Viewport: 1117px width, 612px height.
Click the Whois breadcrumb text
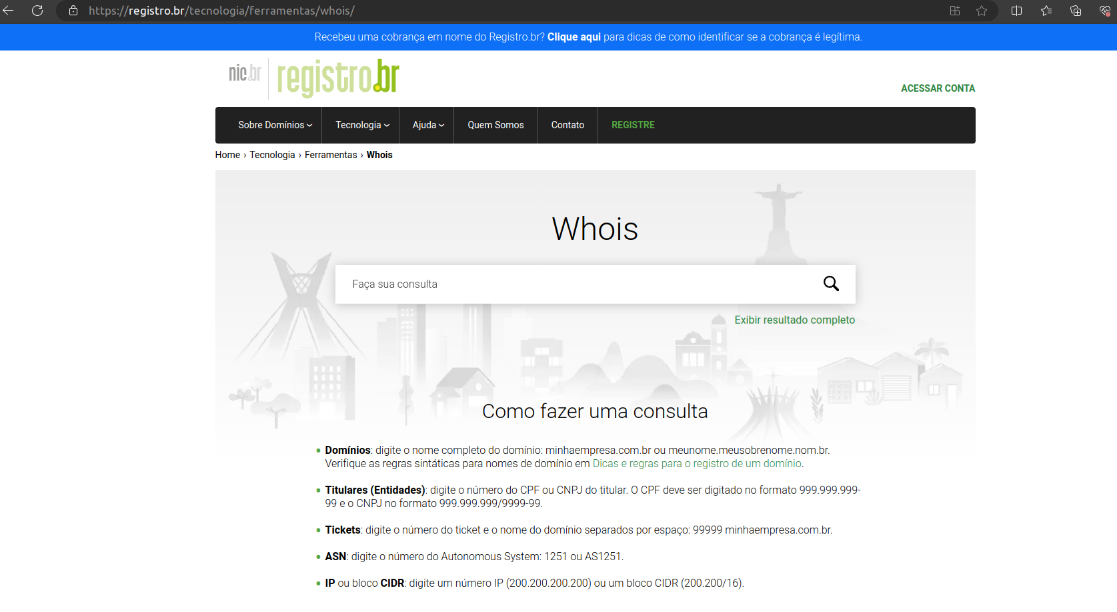point(379,155)
